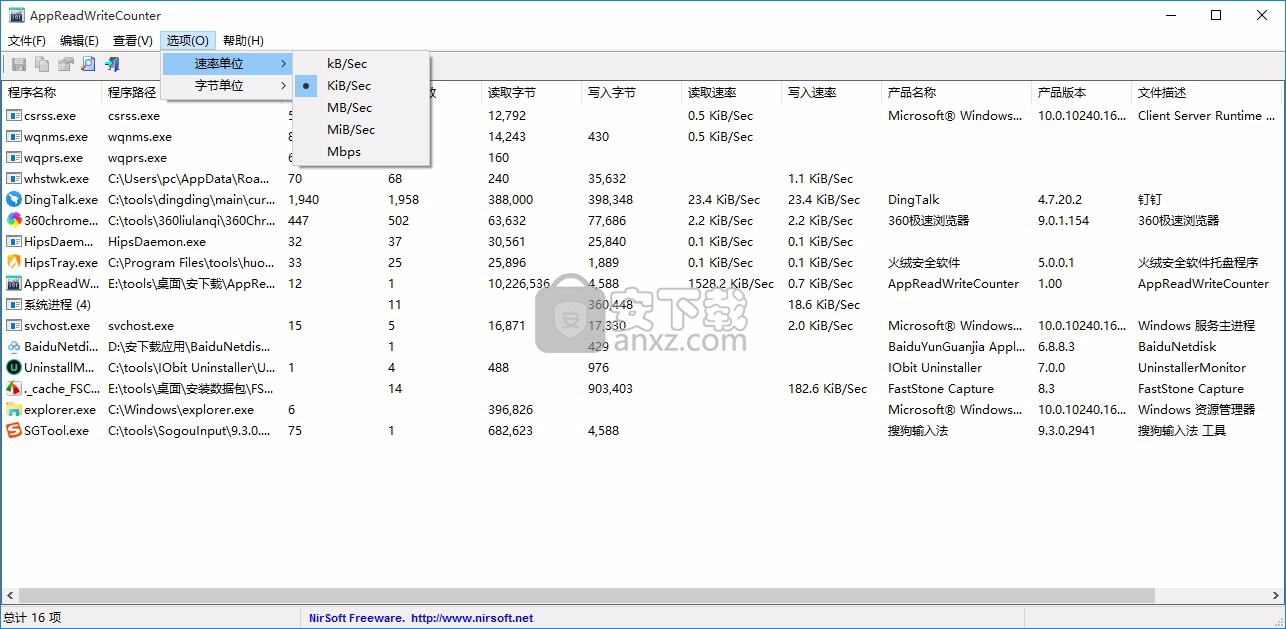The width and height of the screenshot is (1286, 629).
Task: Choose Mbps as speed unit
Action: click(362, 152)
